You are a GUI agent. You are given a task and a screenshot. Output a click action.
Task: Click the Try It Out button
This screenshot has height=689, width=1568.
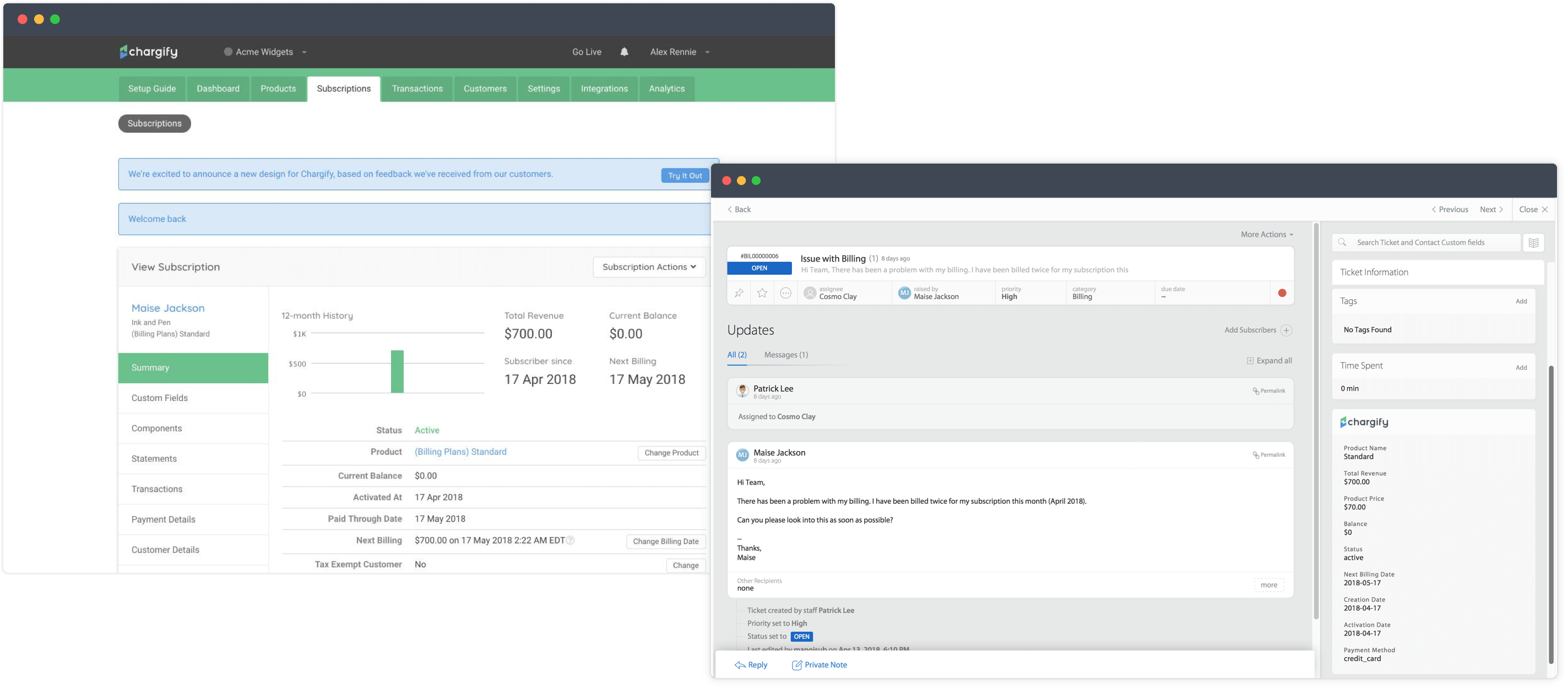685,175
